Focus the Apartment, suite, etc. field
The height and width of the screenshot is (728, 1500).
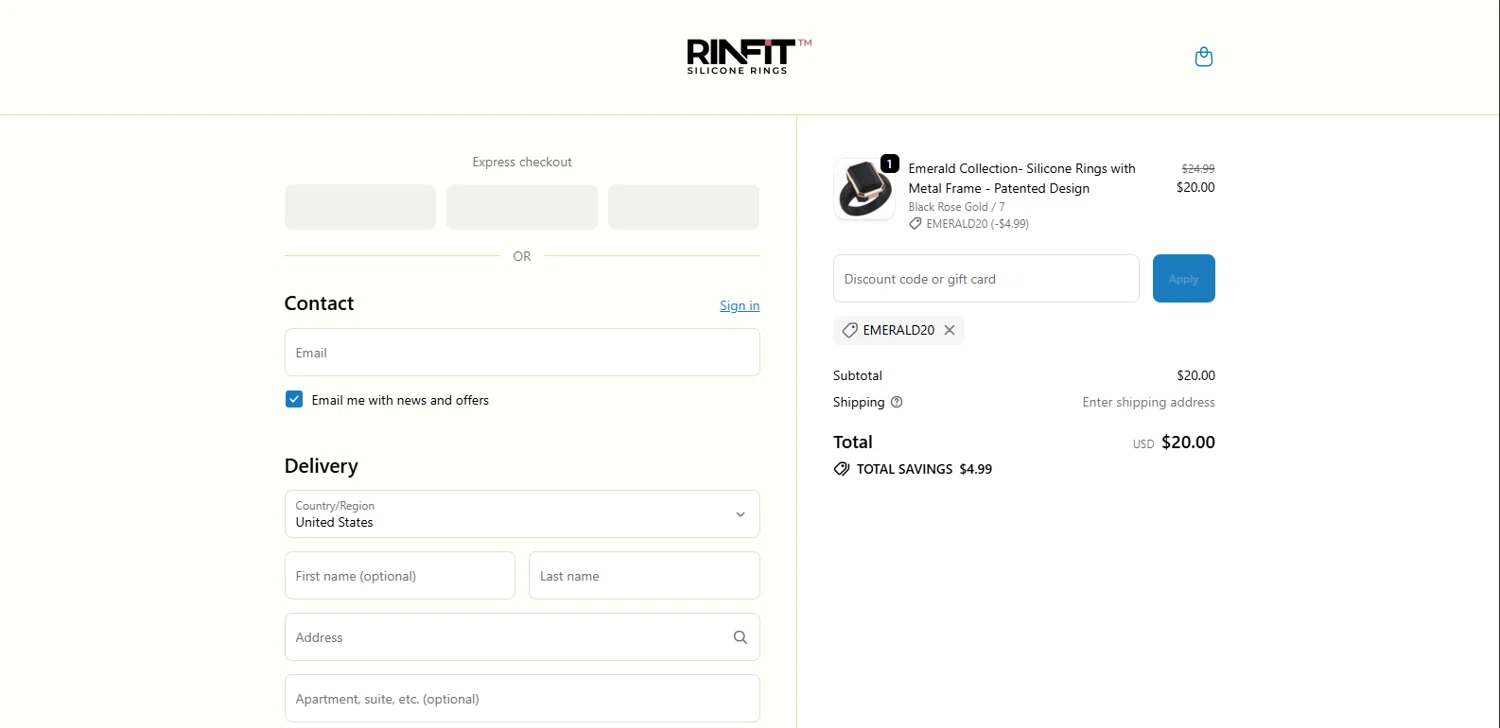[522, 698]
